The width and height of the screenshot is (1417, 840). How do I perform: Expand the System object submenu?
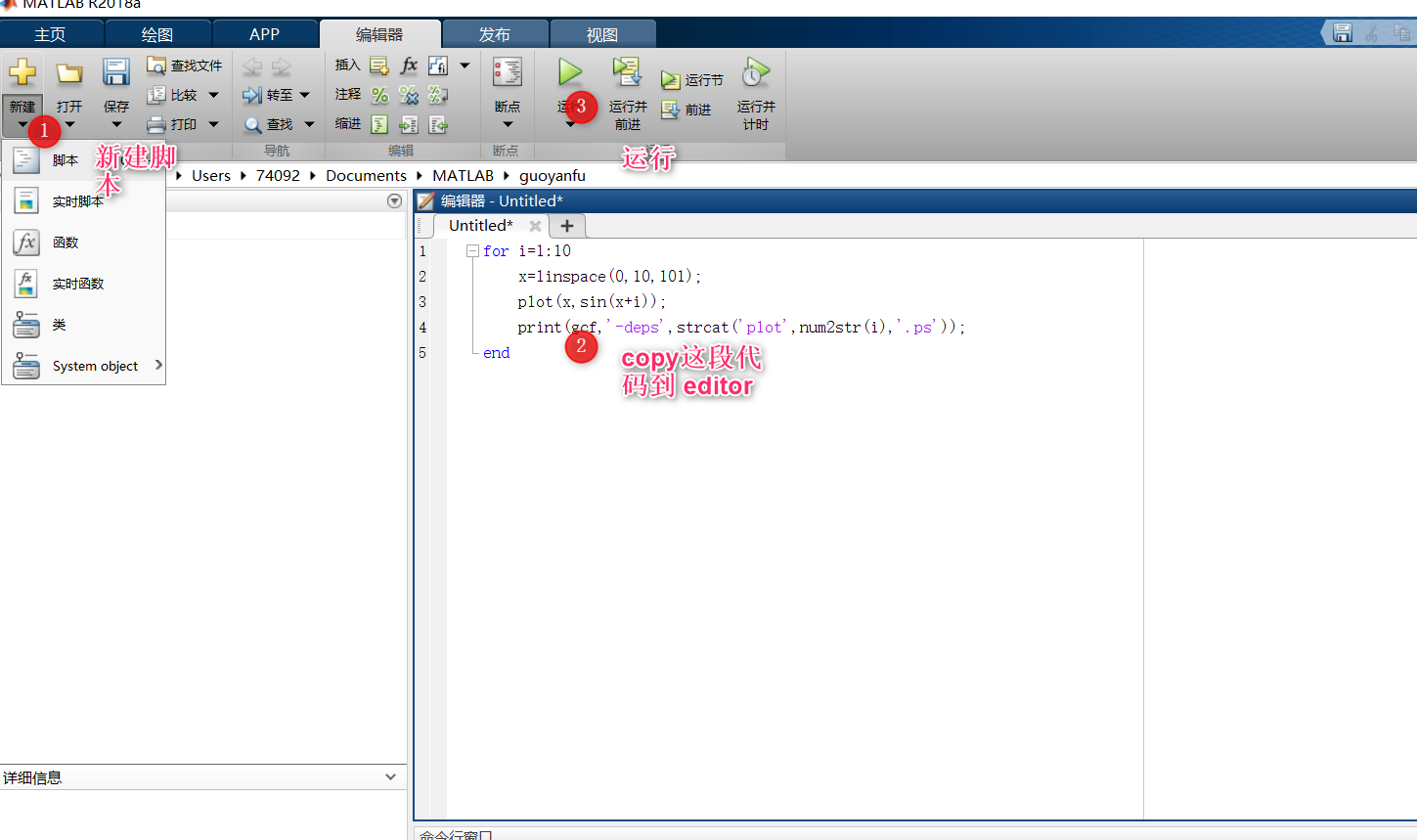pos(157,366)
